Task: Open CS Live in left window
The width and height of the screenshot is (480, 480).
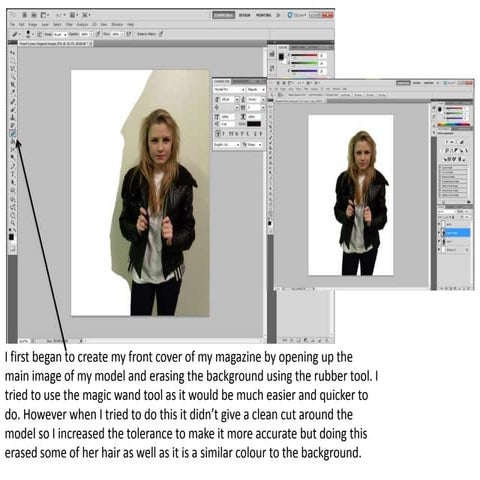Action: [297, 15]
